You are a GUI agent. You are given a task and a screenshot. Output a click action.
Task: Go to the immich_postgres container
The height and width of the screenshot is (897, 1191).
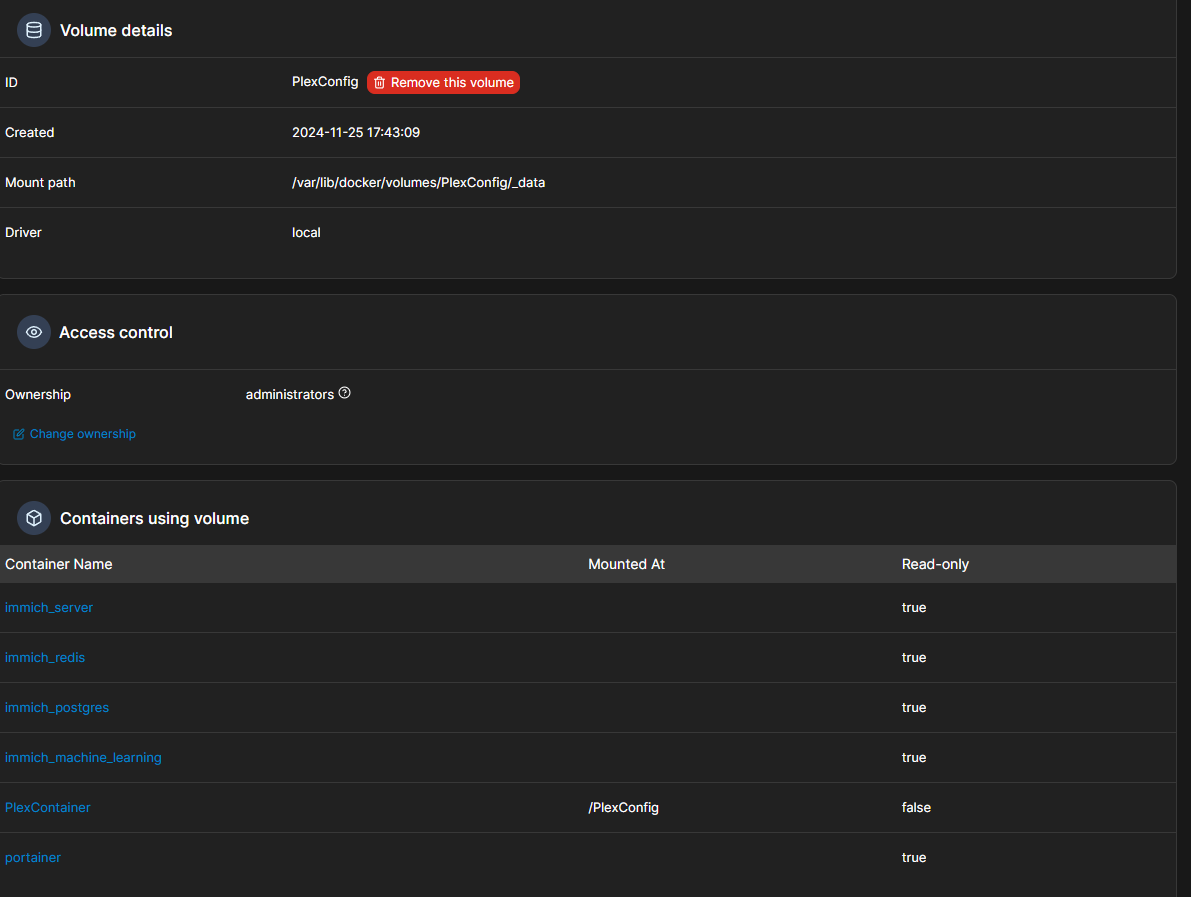point(57,708)
